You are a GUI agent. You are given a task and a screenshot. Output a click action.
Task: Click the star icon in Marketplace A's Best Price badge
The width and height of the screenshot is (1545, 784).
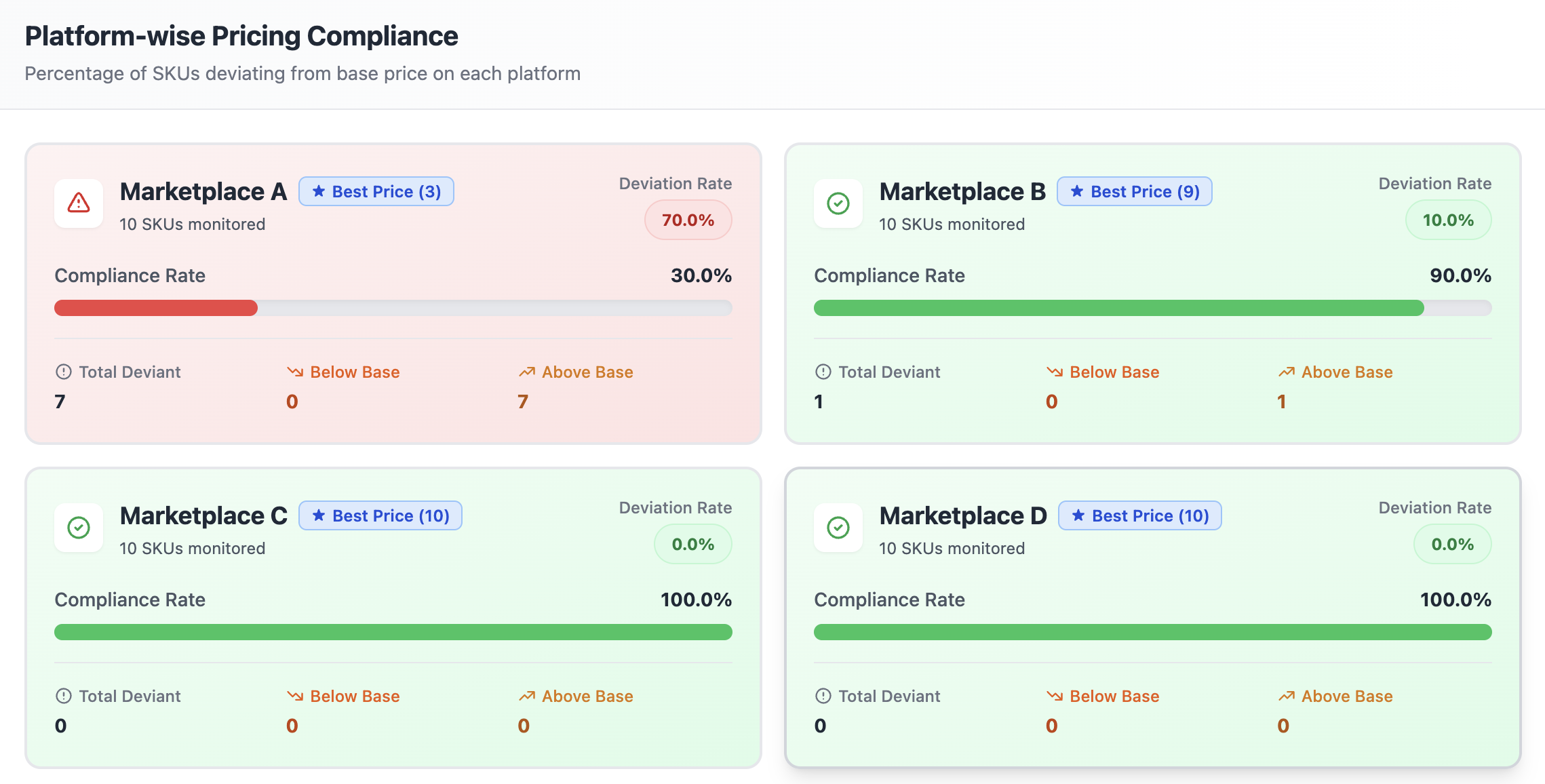(x=319, y=191)
